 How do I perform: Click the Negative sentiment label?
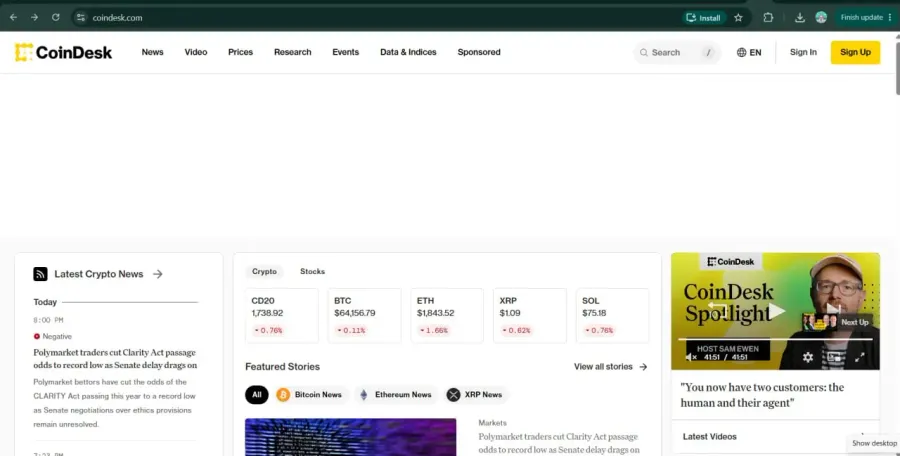tap(53, 337)
